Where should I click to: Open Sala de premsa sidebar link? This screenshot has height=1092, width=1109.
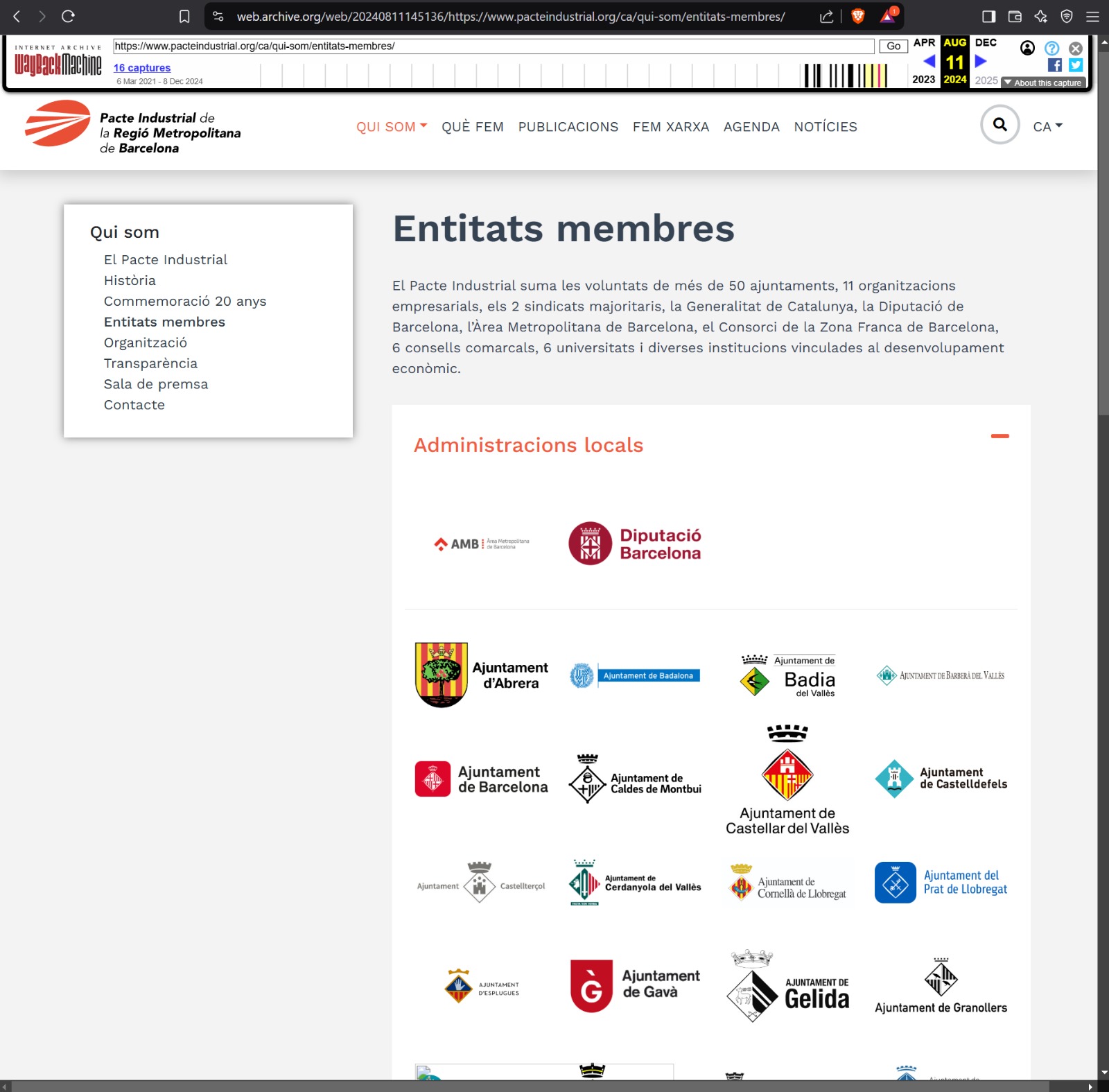click(156, 384)
